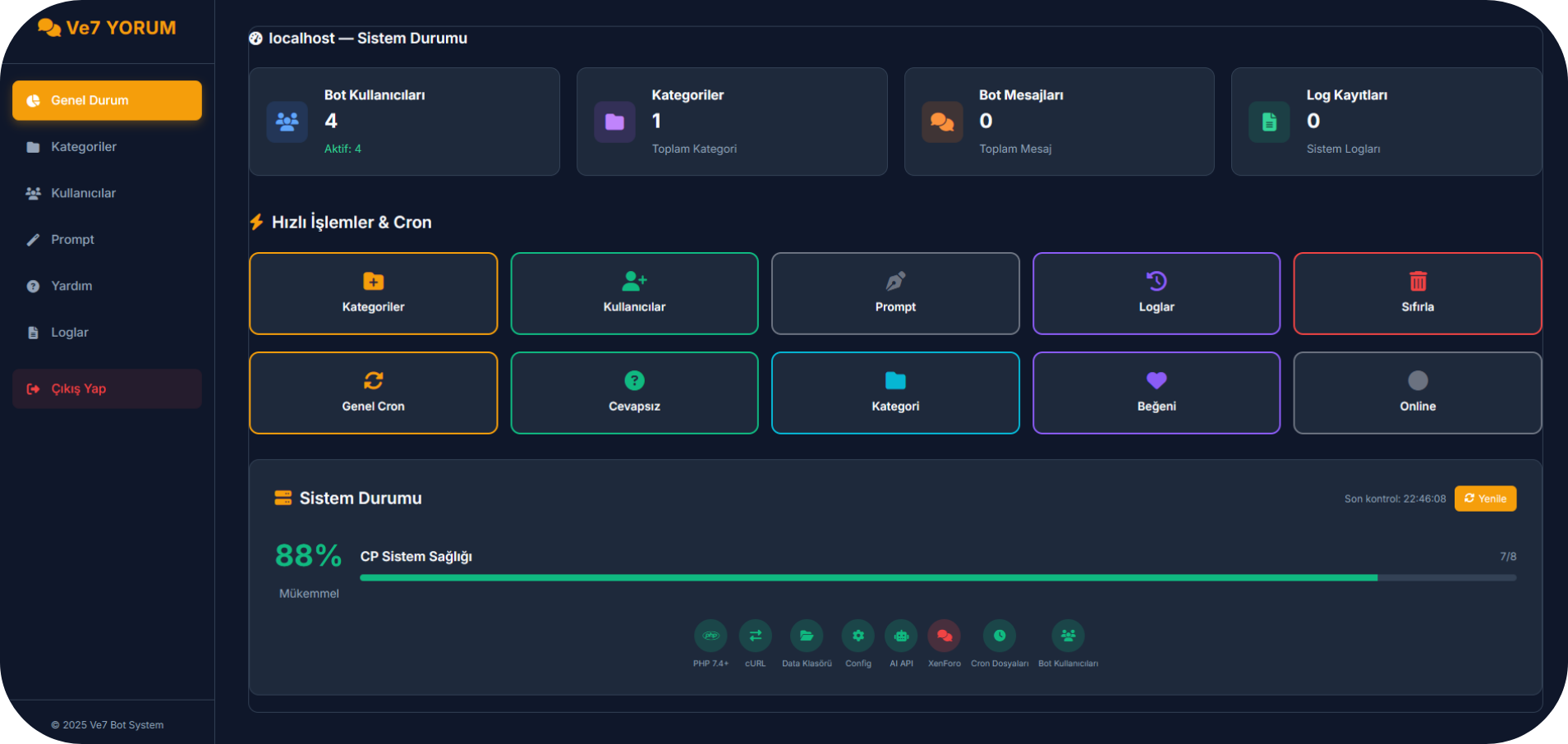Click the Bot Kullanıcıları status icon
Image resolution: width=1568 pixels, height=744 pixels.
tap(1068, 636)
